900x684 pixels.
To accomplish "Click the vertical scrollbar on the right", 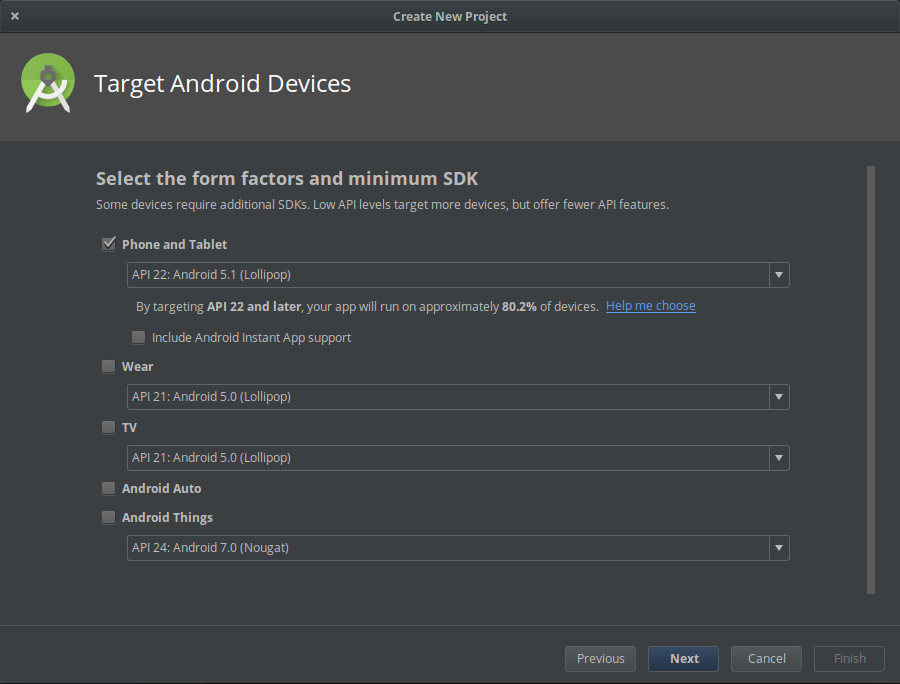I will tap(870, 380).
